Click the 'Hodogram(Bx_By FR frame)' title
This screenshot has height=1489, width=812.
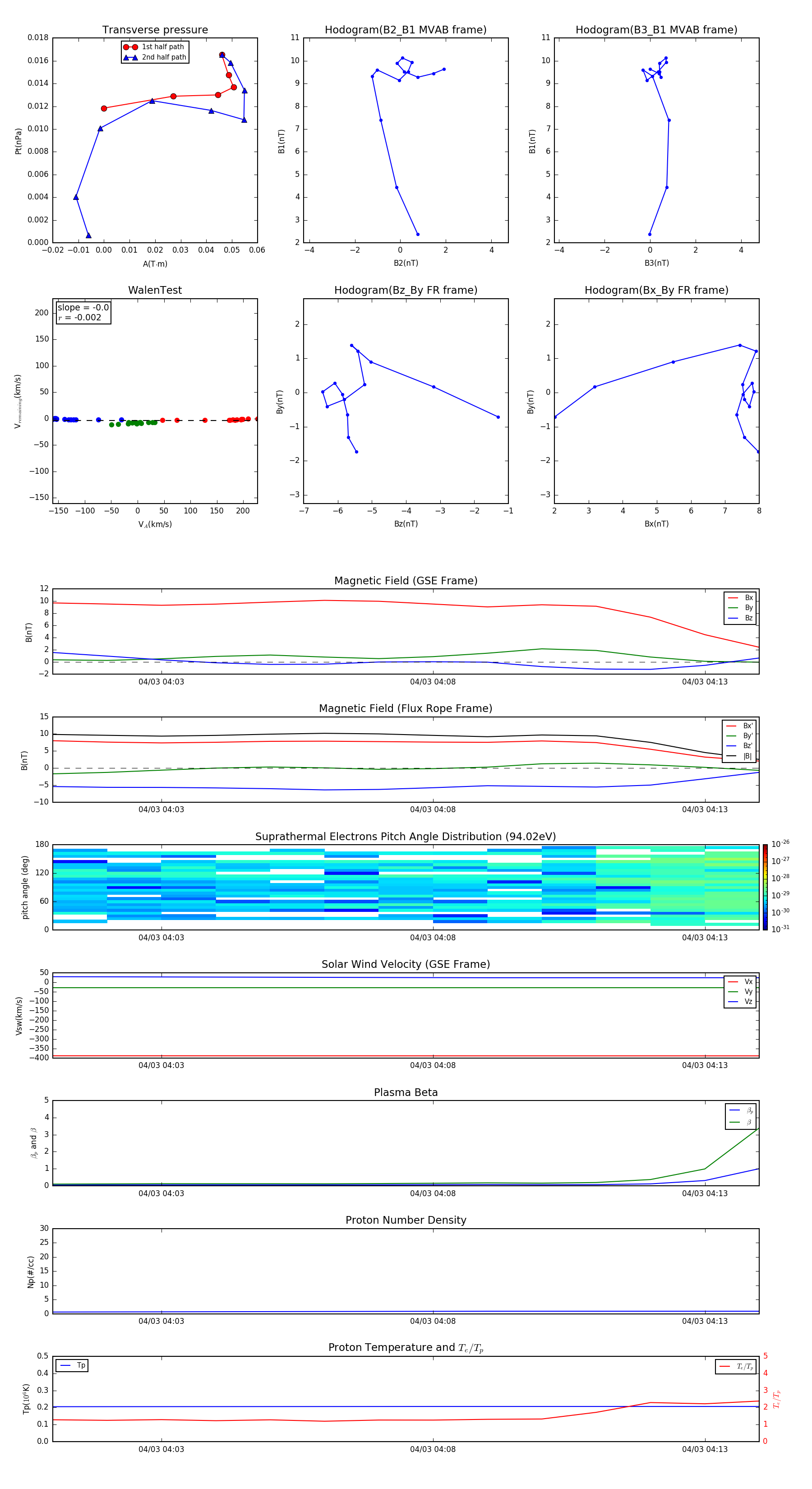click(x=656, y=290)
